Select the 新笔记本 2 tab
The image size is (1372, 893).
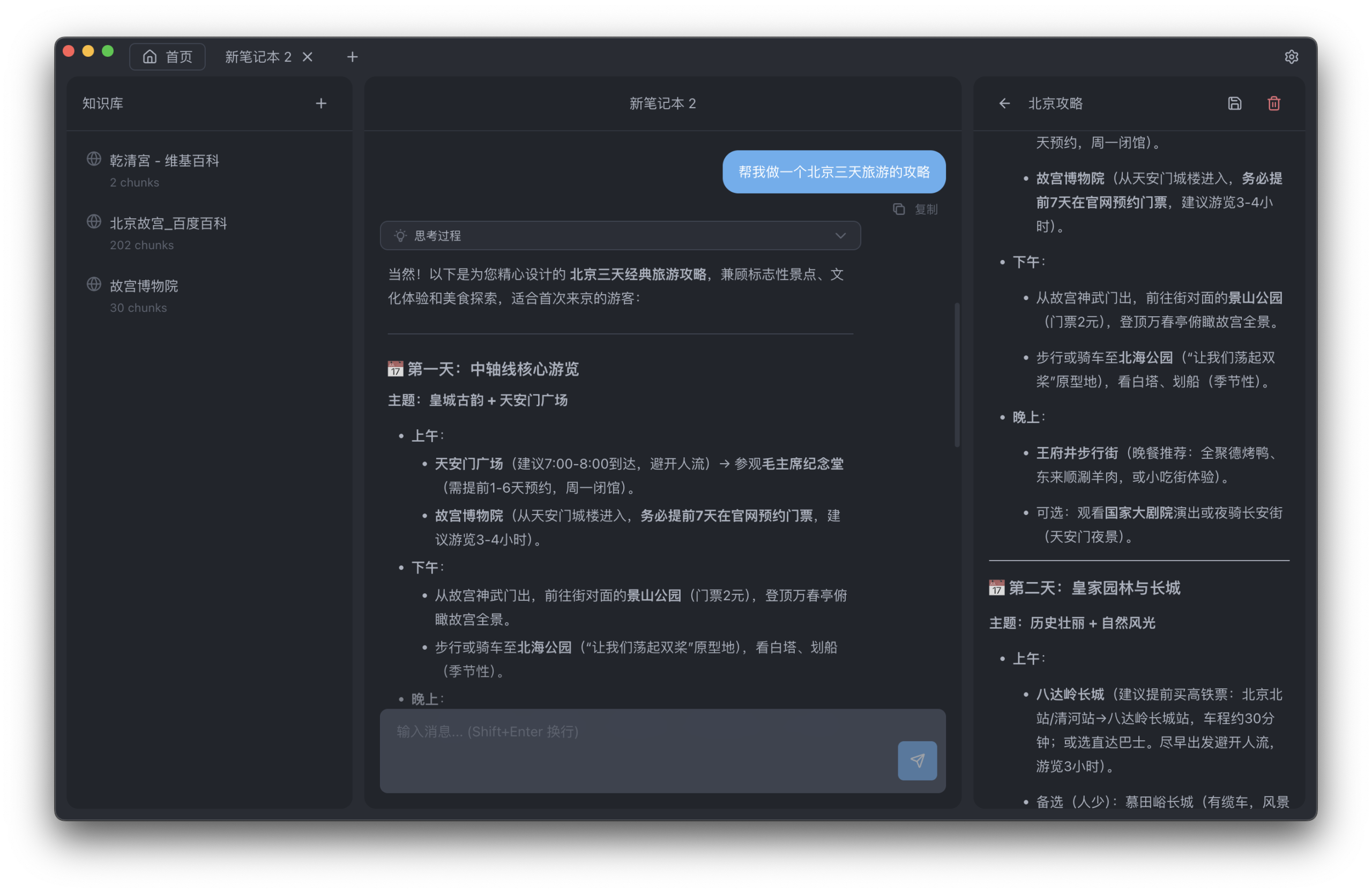258,56
